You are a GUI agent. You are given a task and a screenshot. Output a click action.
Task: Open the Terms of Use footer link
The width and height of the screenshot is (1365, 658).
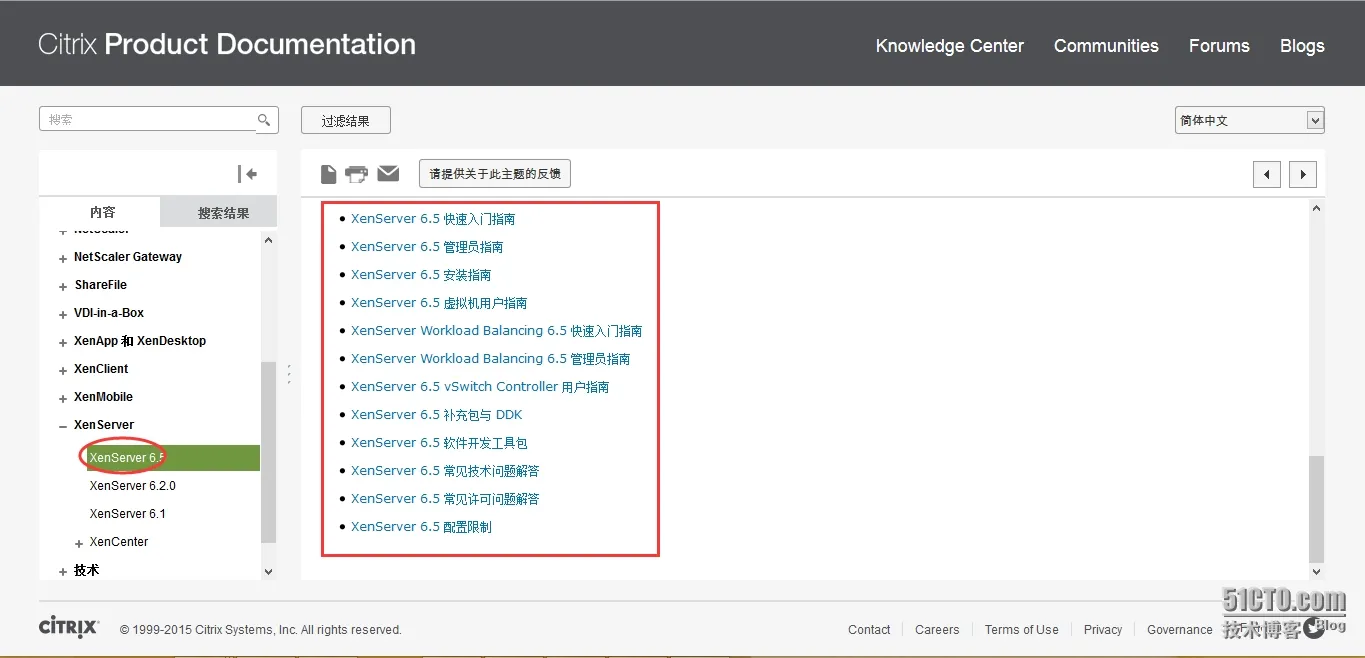coord(1021,630)
